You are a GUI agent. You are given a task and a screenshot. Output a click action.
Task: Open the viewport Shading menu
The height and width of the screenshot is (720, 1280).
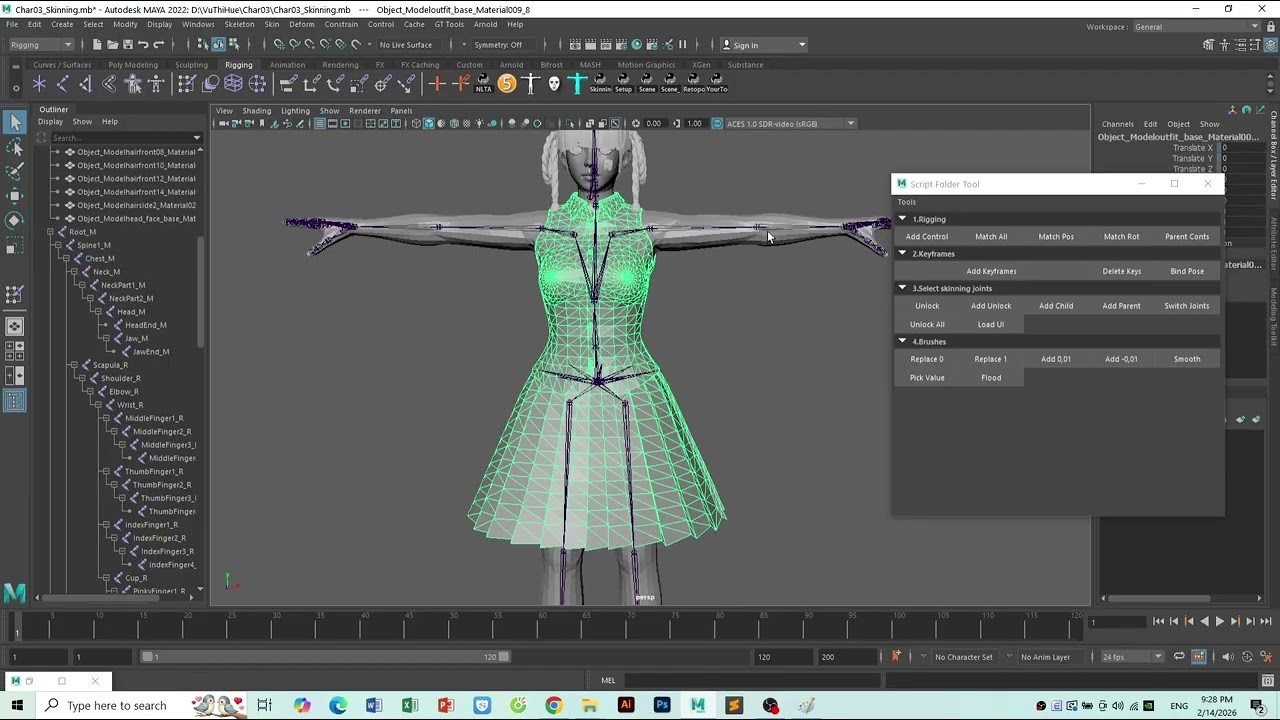[256, 111]
